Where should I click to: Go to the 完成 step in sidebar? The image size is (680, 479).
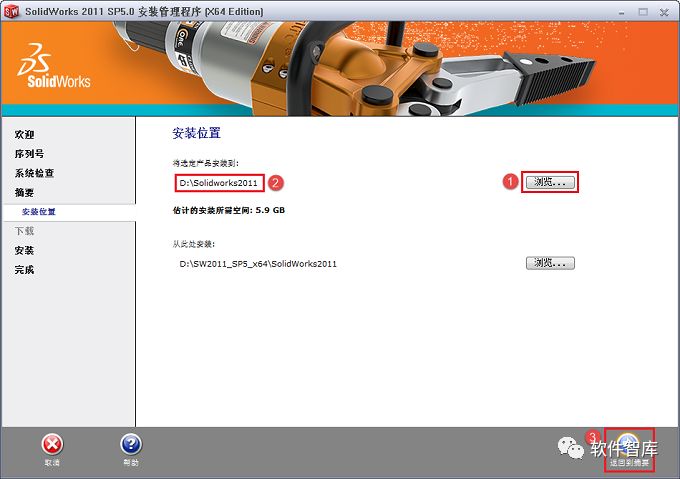pos(24,270)
